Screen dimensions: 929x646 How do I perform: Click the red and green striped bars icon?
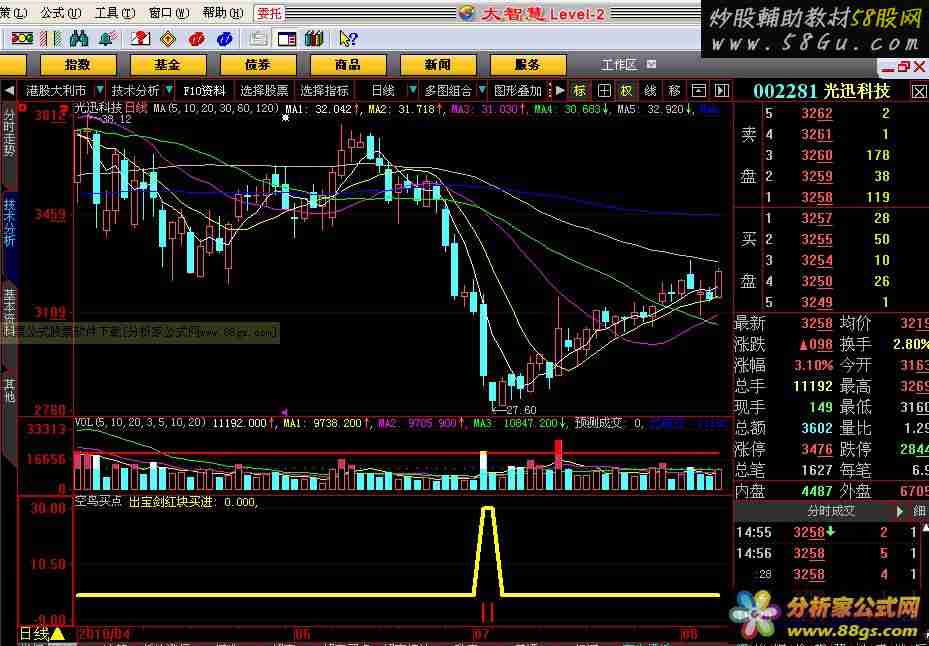pos(51,39)
